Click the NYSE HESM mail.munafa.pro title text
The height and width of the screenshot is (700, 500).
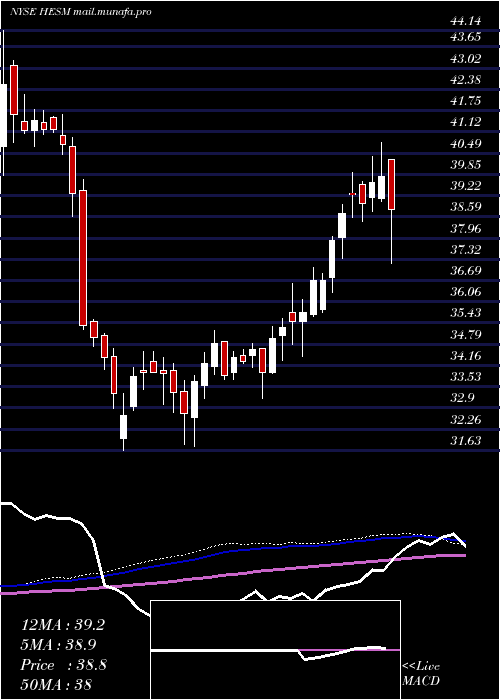click(81, 12)
